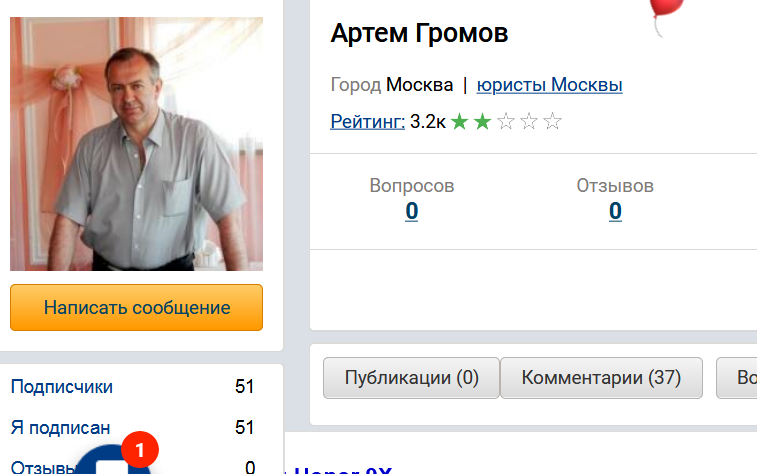Switch to the Комментарии (37) tab
This screenshot has height=474, width=757.
coord(601,378)
